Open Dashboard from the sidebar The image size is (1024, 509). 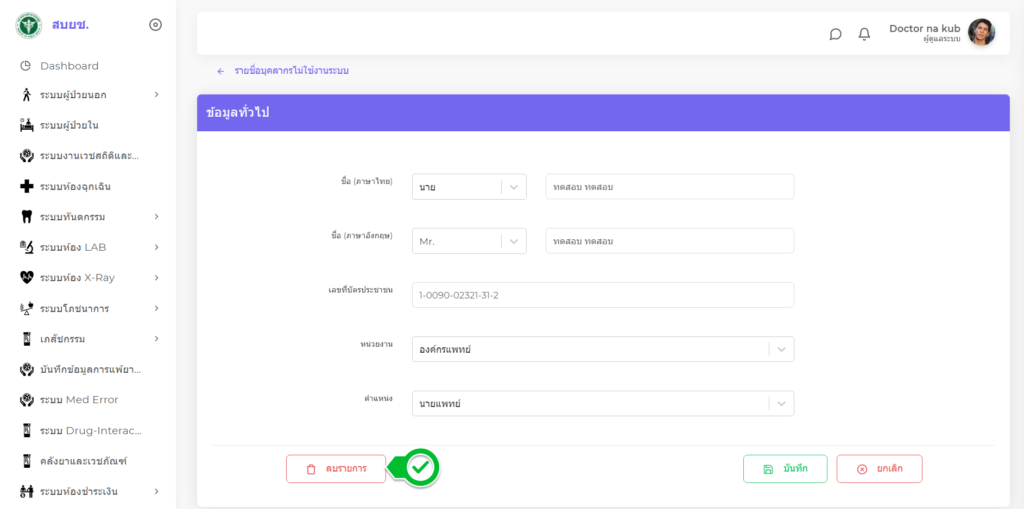pos(69,66)
